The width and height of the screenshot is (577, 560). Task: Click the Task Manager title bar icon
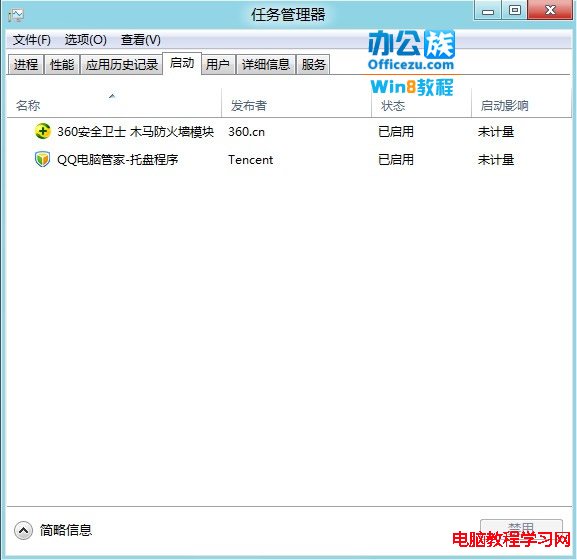tap(16, 15)
